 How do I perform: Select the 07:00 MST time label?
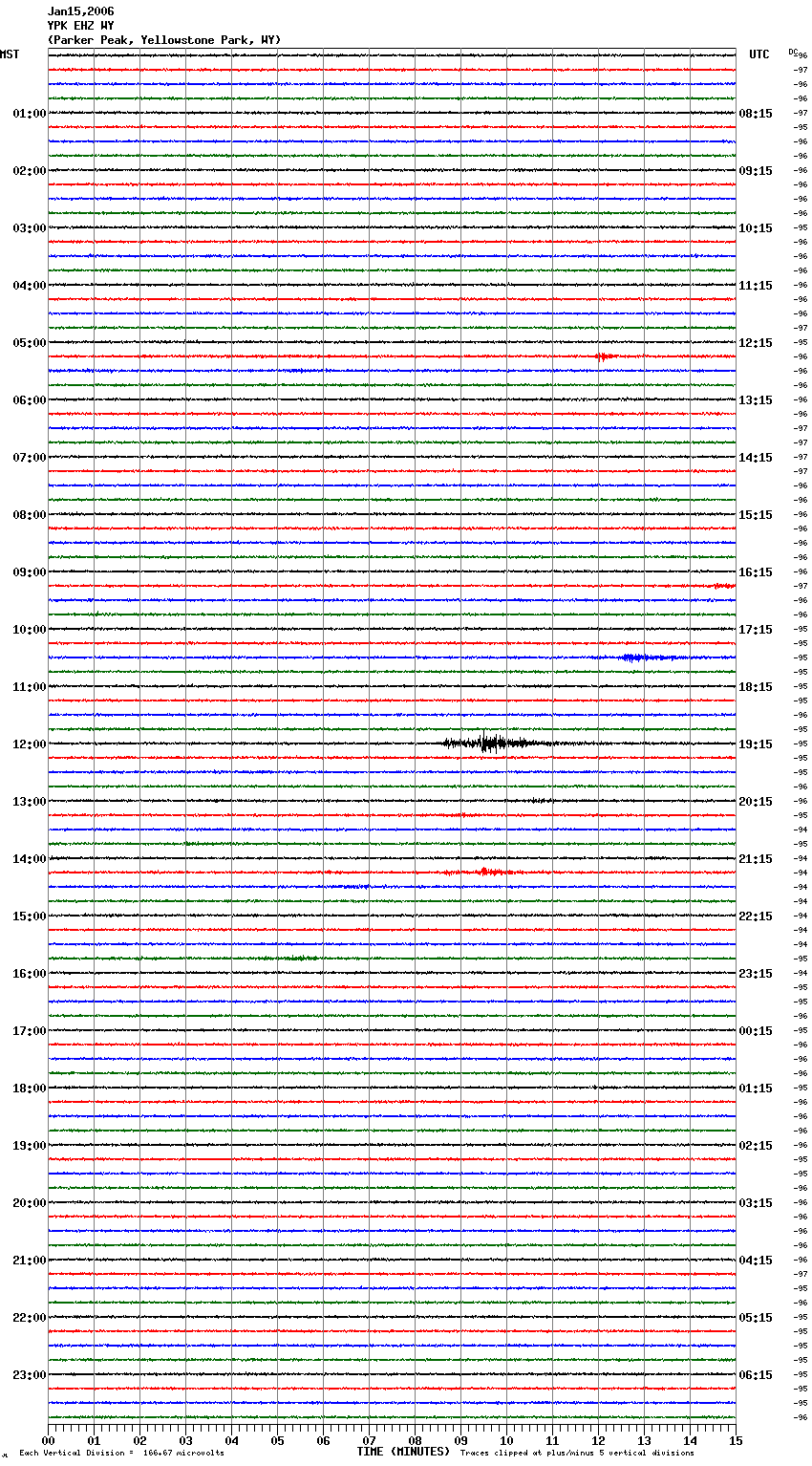tap(30, 458)
